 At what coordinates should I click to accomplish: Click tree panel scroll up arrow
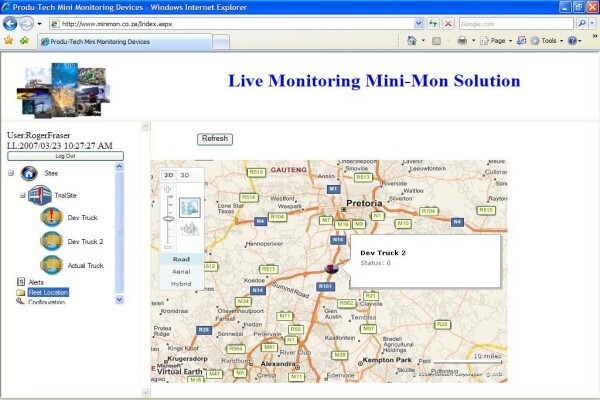119,167
